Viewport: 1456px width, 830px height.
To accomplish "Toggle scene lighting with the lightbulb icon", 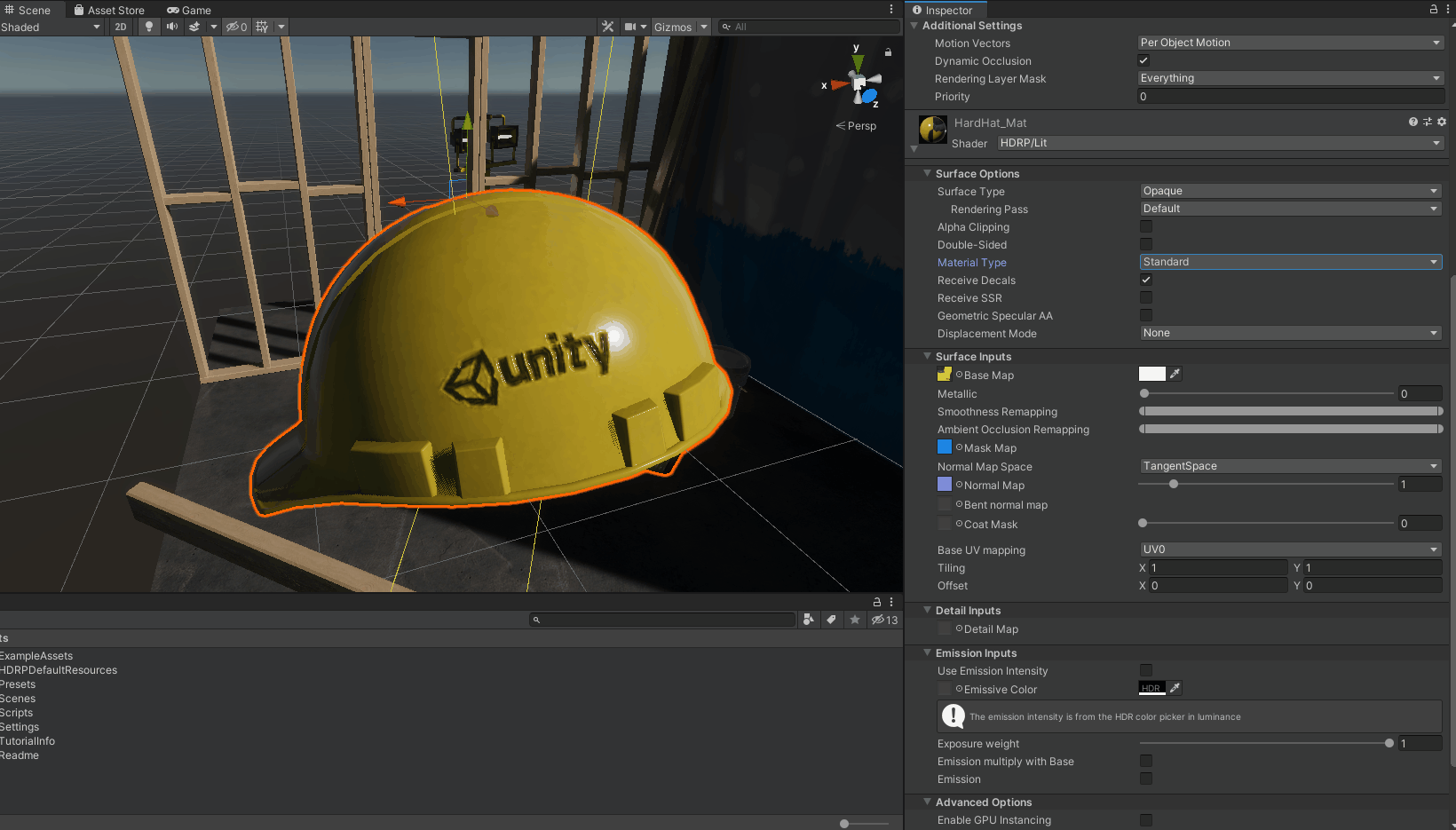I will click(x=149, y=27).
